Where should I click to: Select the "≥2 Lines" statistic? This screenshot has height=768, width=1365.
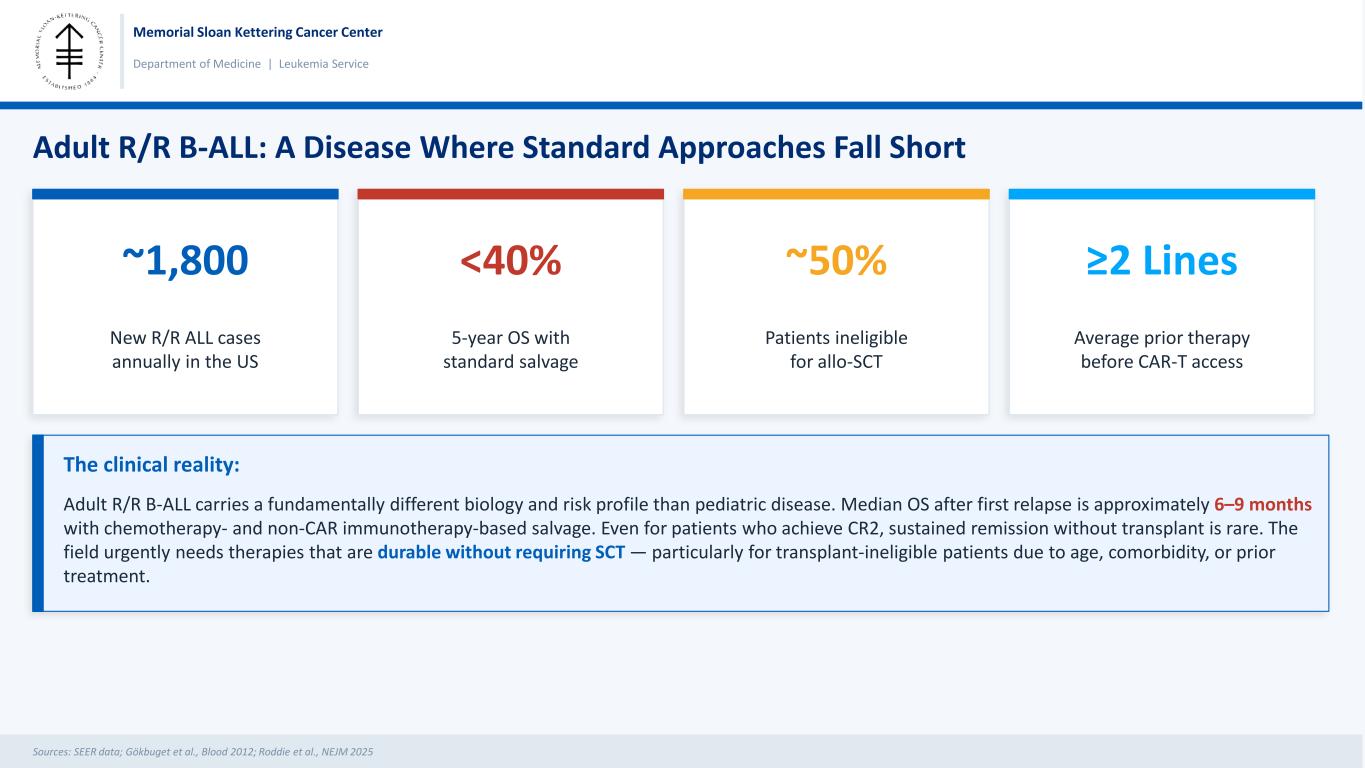point(1161,261)
